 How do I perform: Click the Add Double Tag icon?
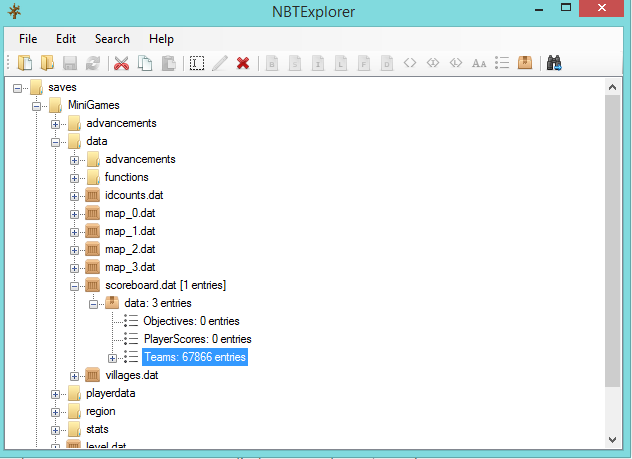point(387,63)
